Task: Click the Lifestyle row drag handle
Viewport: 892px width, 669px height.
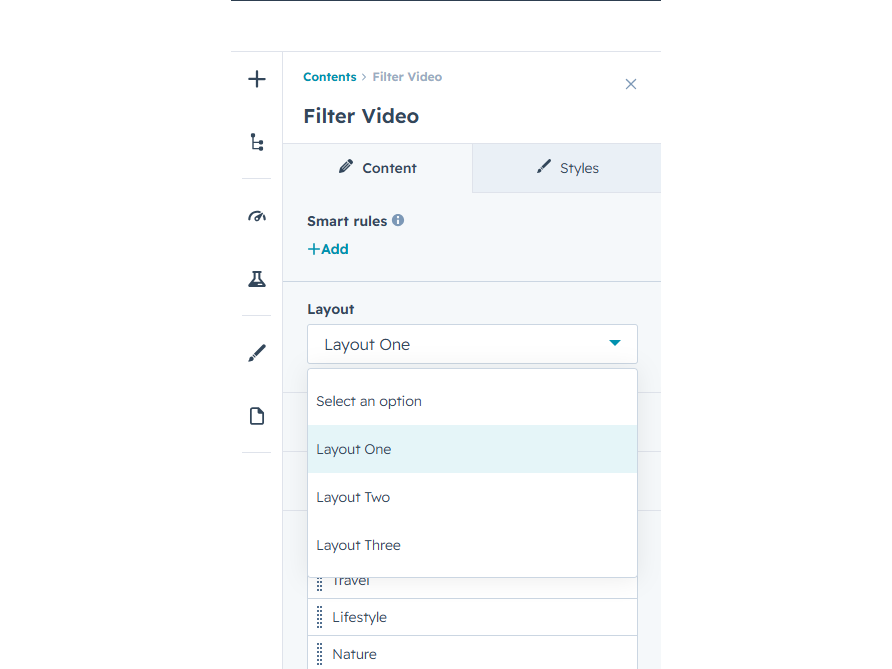Action: (x=319, y=617)
